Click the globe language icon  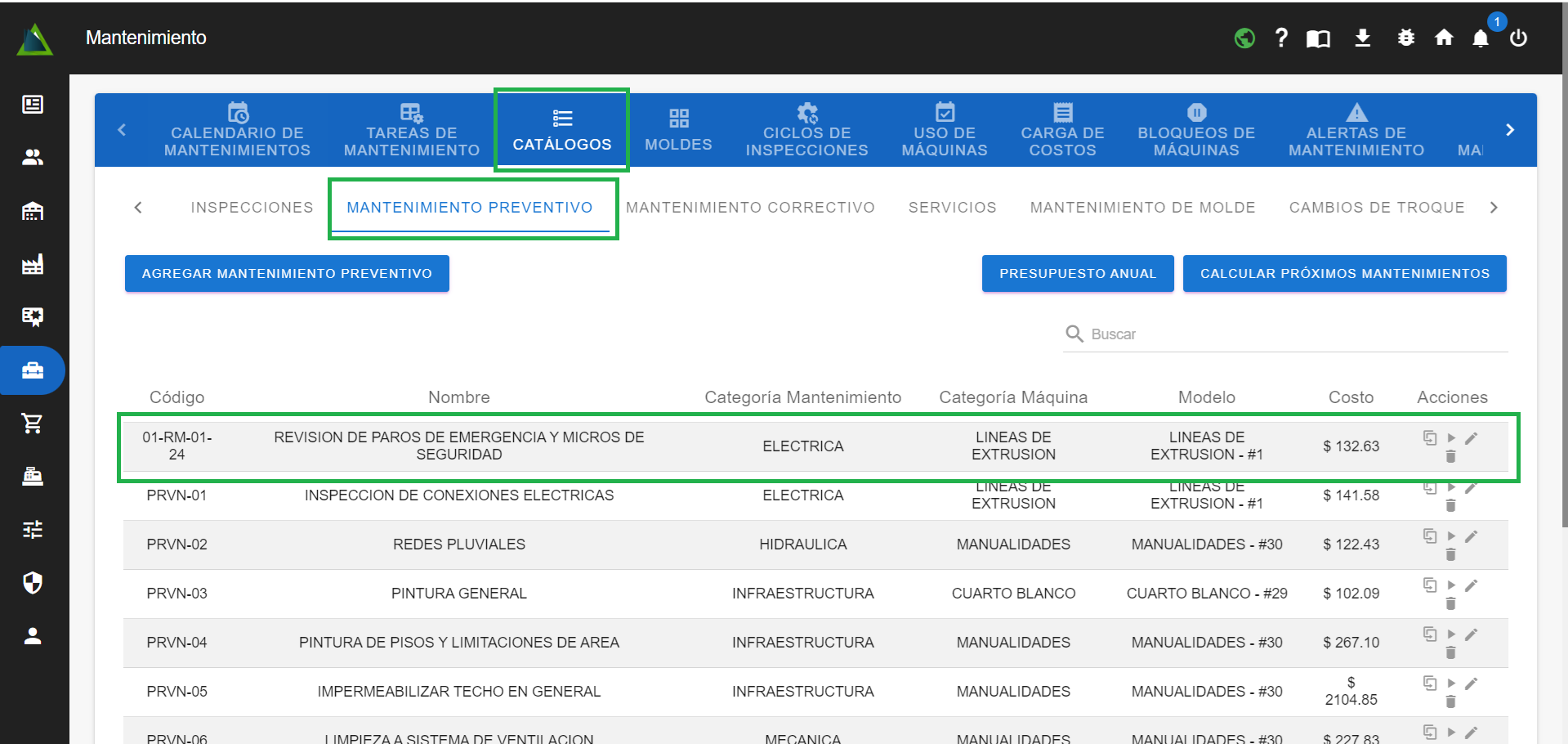1244,38
